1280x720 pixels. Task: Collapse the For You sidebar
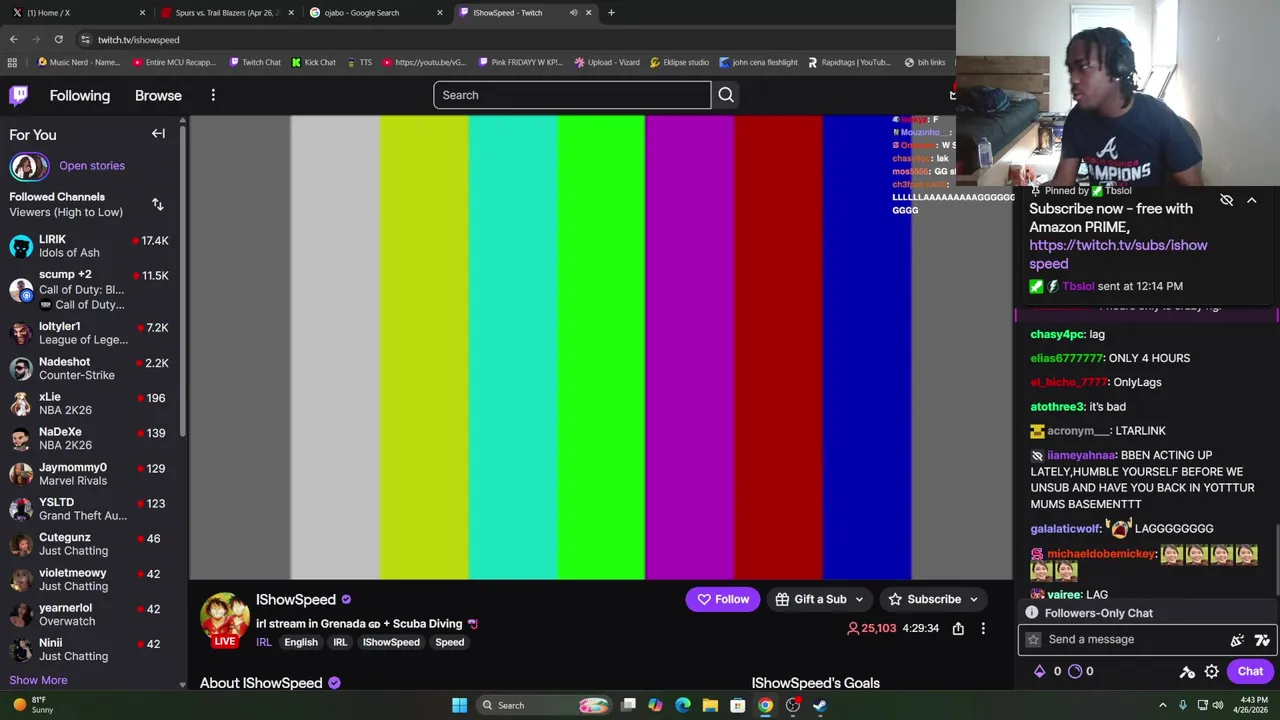(158, 133)
